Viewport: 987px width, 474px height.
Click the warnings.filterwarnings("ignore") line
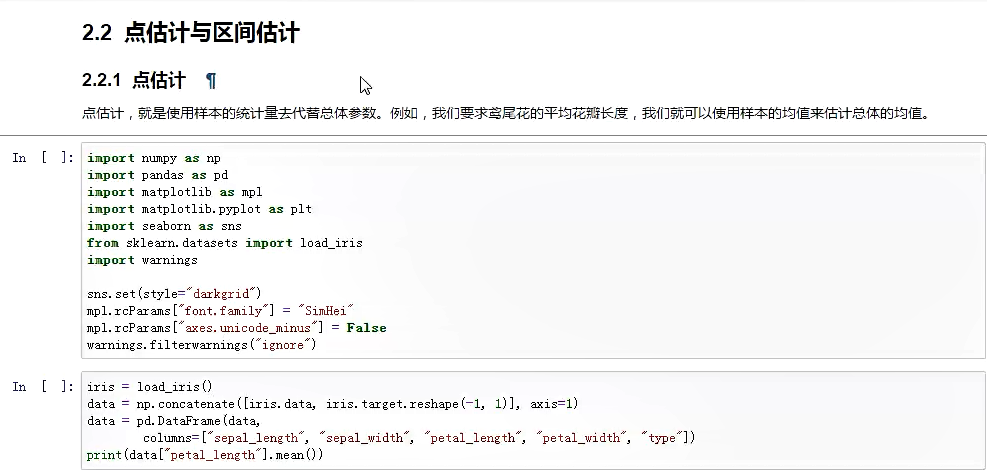tap(201, 344)
